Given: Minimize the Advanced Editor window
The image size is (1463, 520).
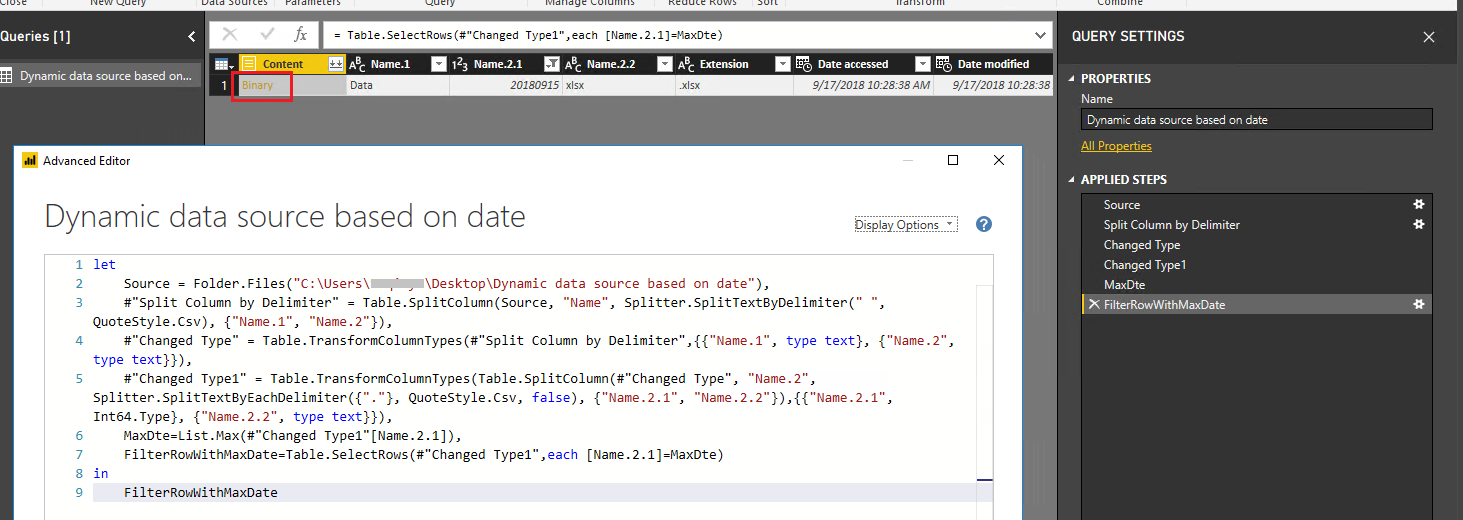Looking at the screenshot, I should tap(908, 160).
